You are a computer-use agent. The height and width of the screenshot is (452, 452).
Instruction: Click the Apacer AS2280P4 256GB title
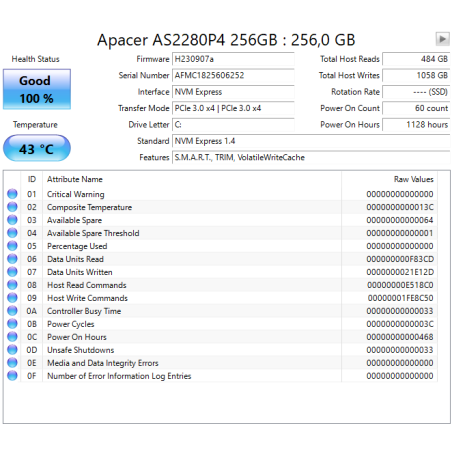226,40
